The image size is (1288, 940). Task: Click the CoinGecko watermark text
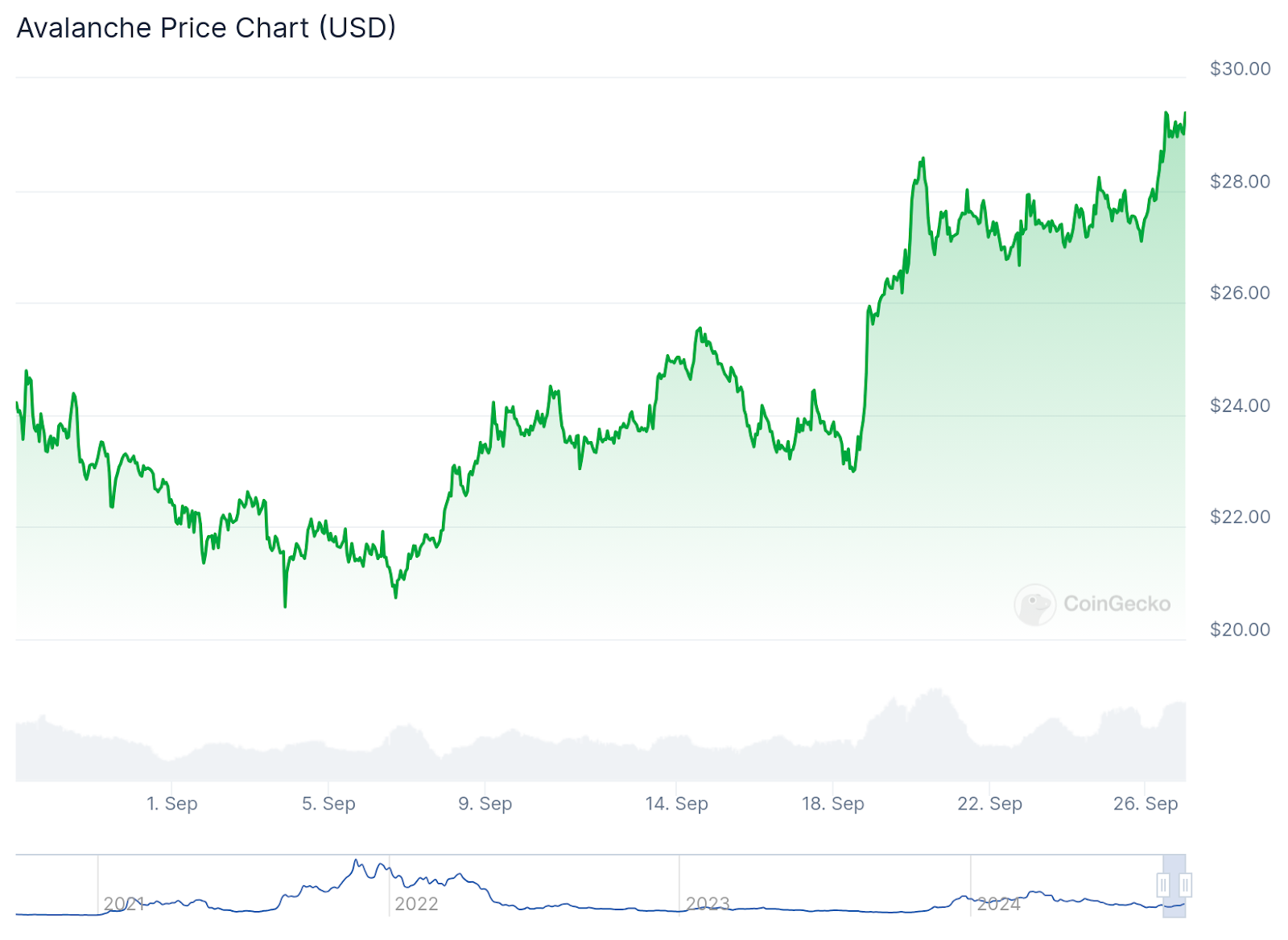pos(1117,604)
